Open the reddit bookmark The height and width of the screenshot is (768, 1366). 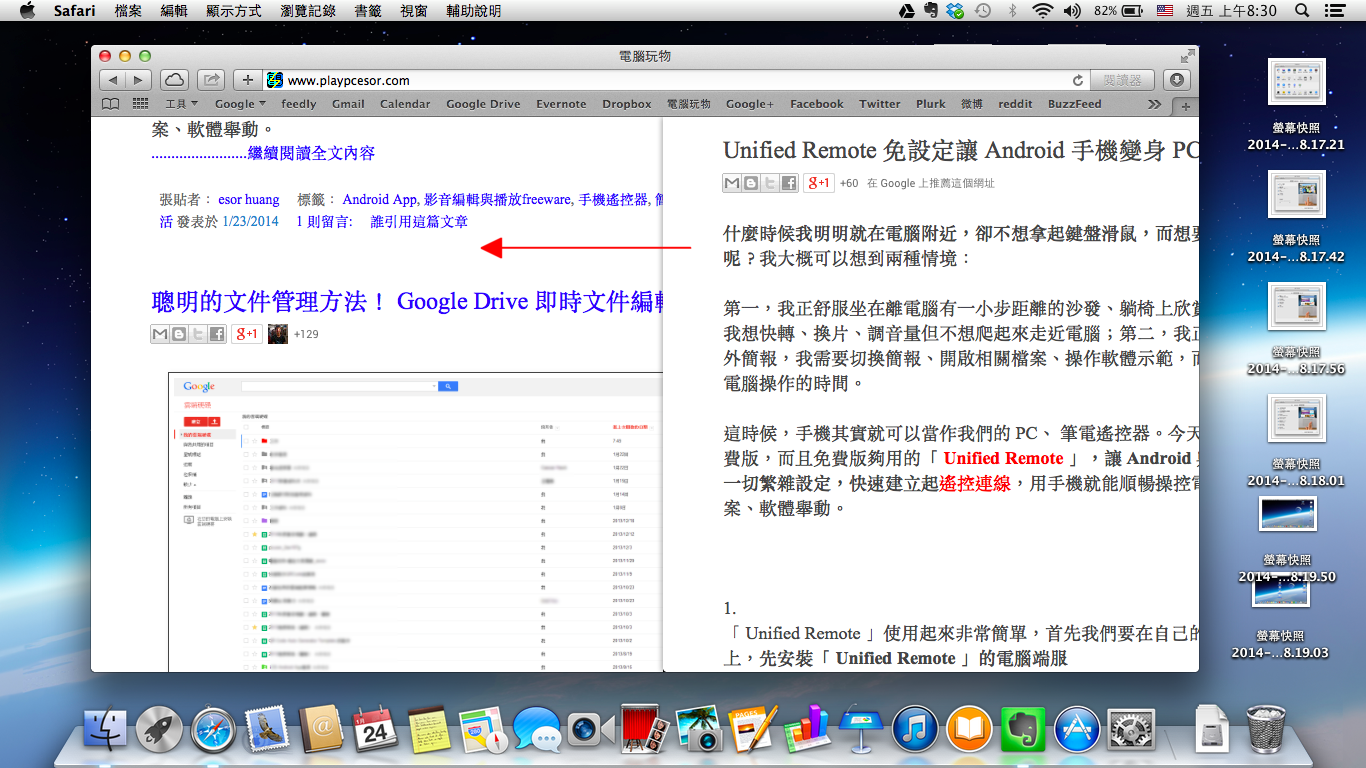pyautogui.click(x=1015, y=103)
